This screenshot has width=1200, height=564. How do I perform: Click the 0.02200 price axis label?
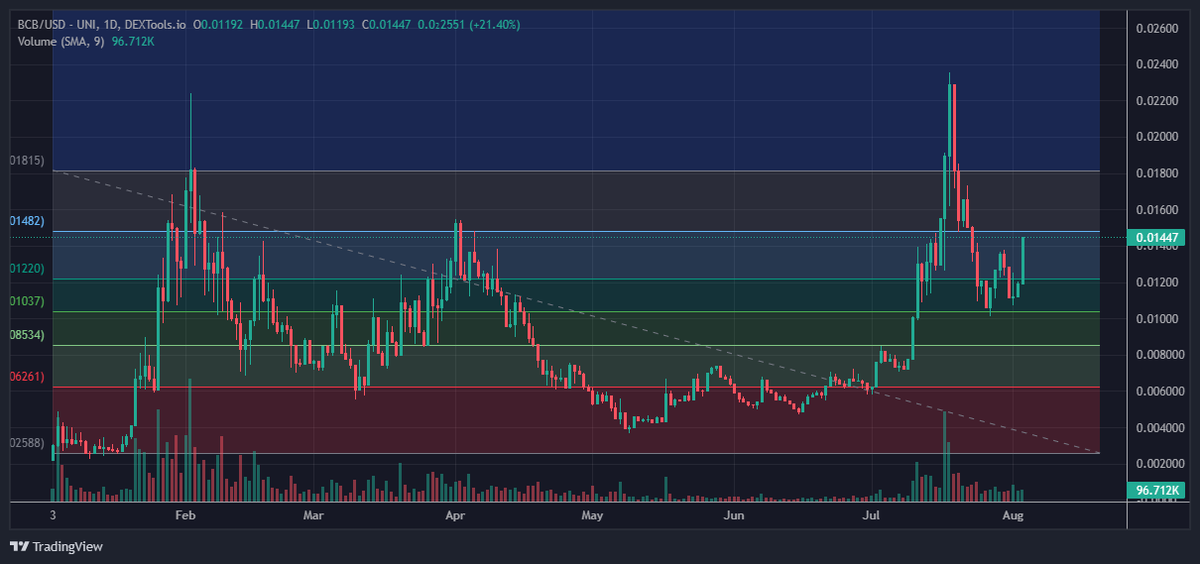(1158, 100)
